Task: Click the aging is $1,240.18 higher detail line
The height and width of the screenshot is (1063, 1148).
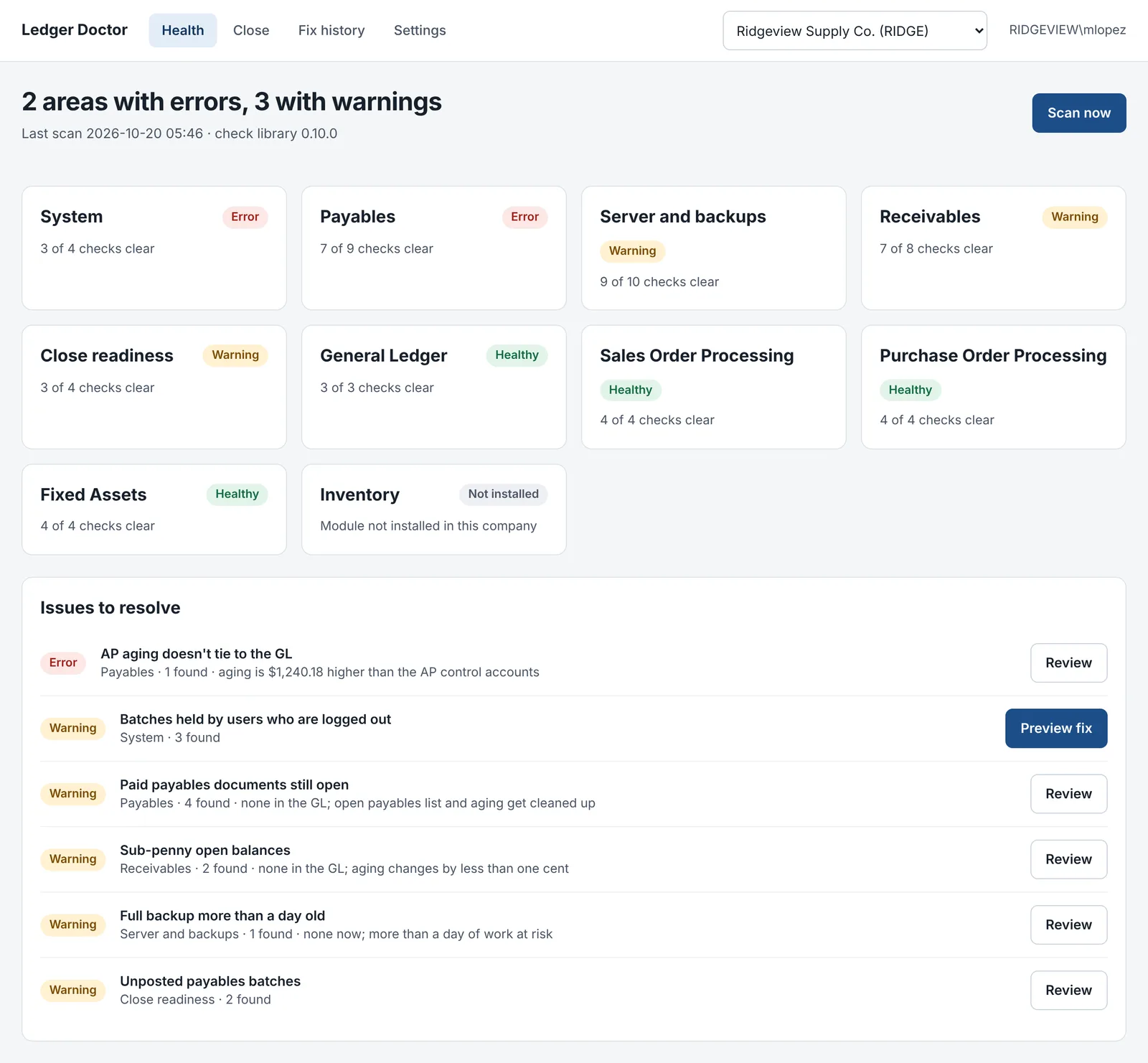Action: [x=320, y=673]
